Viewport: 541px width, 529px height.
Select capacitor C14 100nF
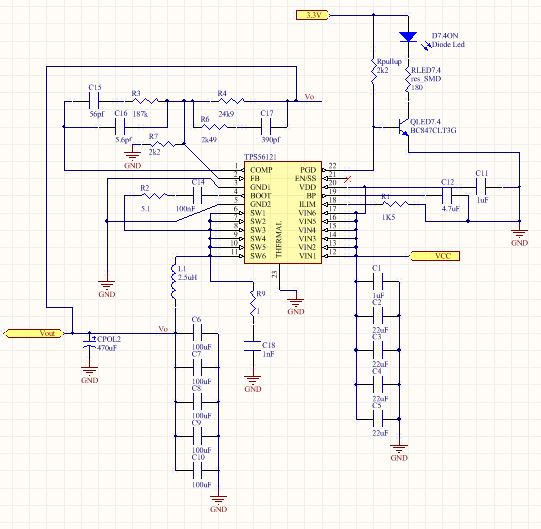pyautogui.click(x=197, y=196)
